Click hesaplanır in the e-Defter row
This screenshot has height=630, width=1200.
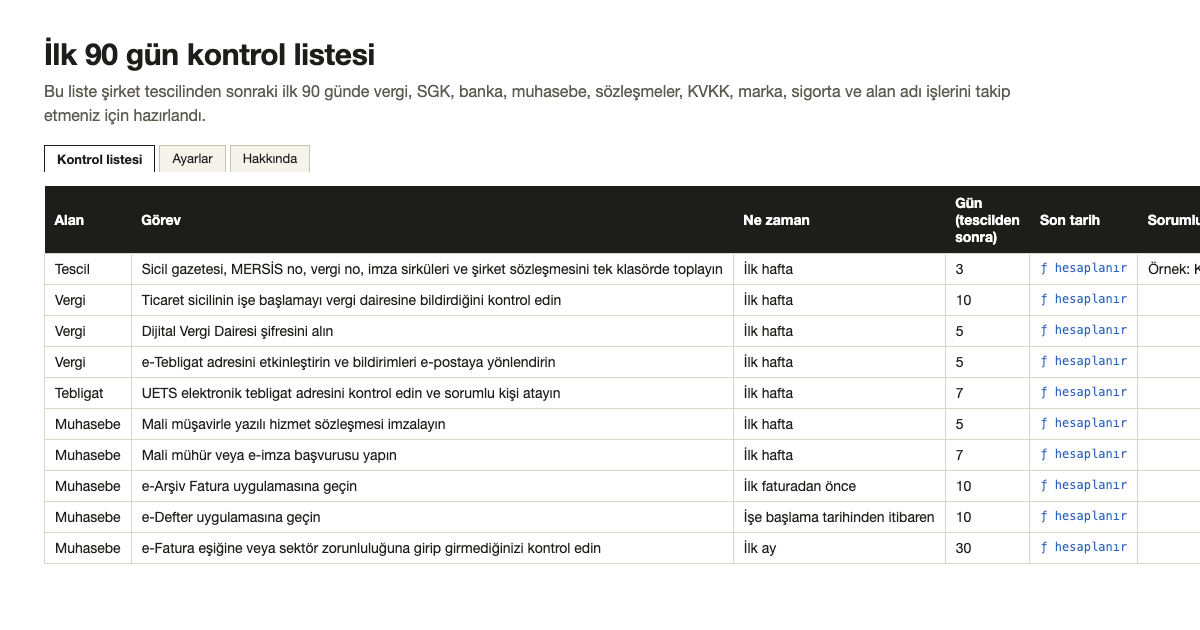pos(1084,516)
